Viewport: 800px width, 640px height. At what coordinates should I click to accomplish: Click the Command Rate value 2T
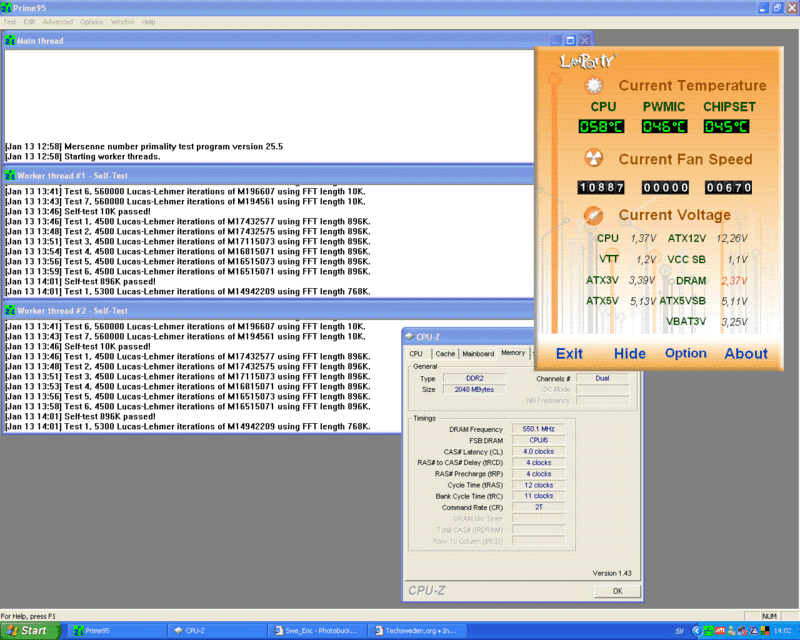pyautogui.click(x=538, y=507)
